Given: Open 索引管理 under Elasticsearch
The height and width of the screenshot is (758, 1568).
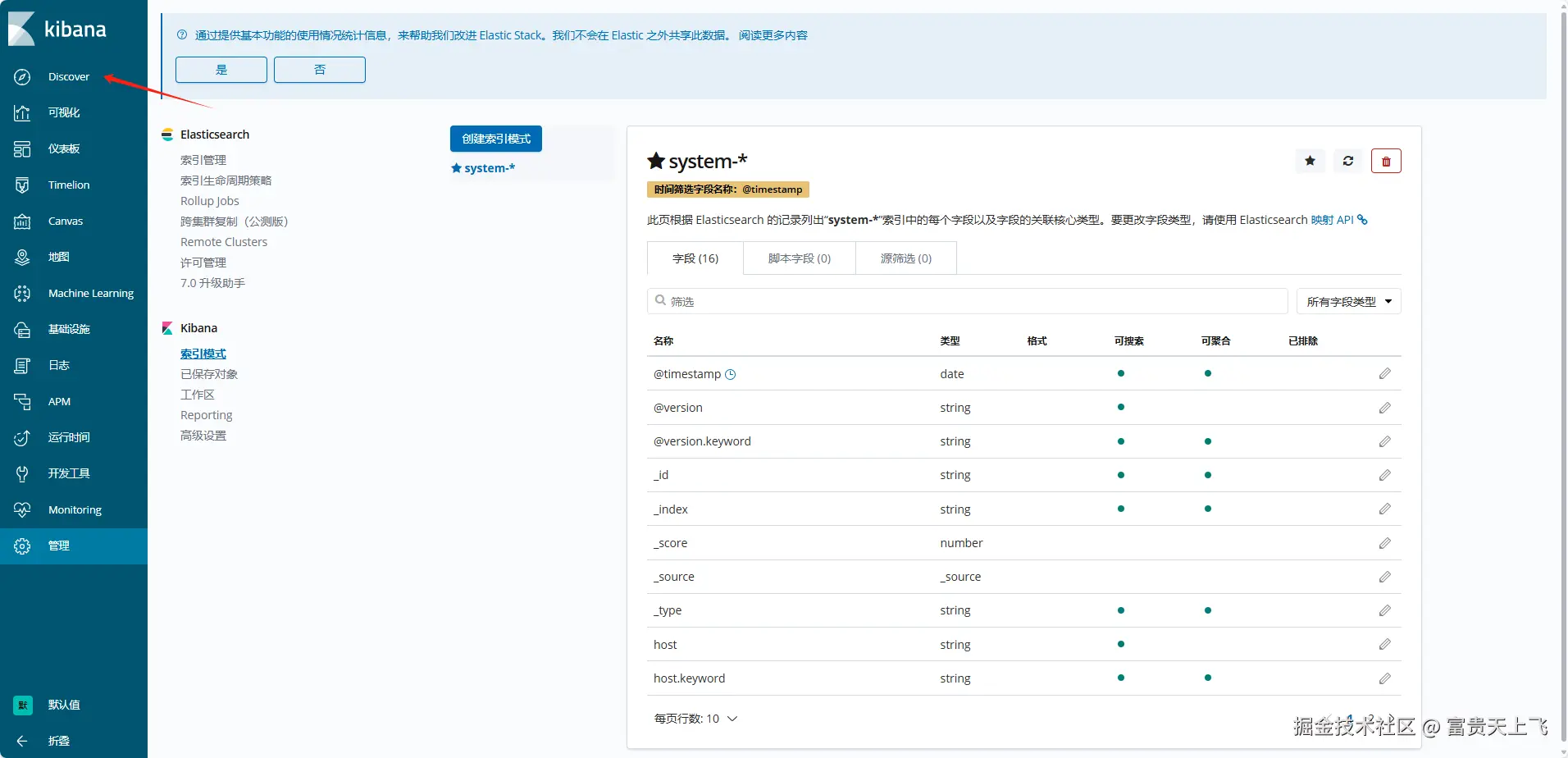Looking at the screenshot, I should click(x=203, y=160).
